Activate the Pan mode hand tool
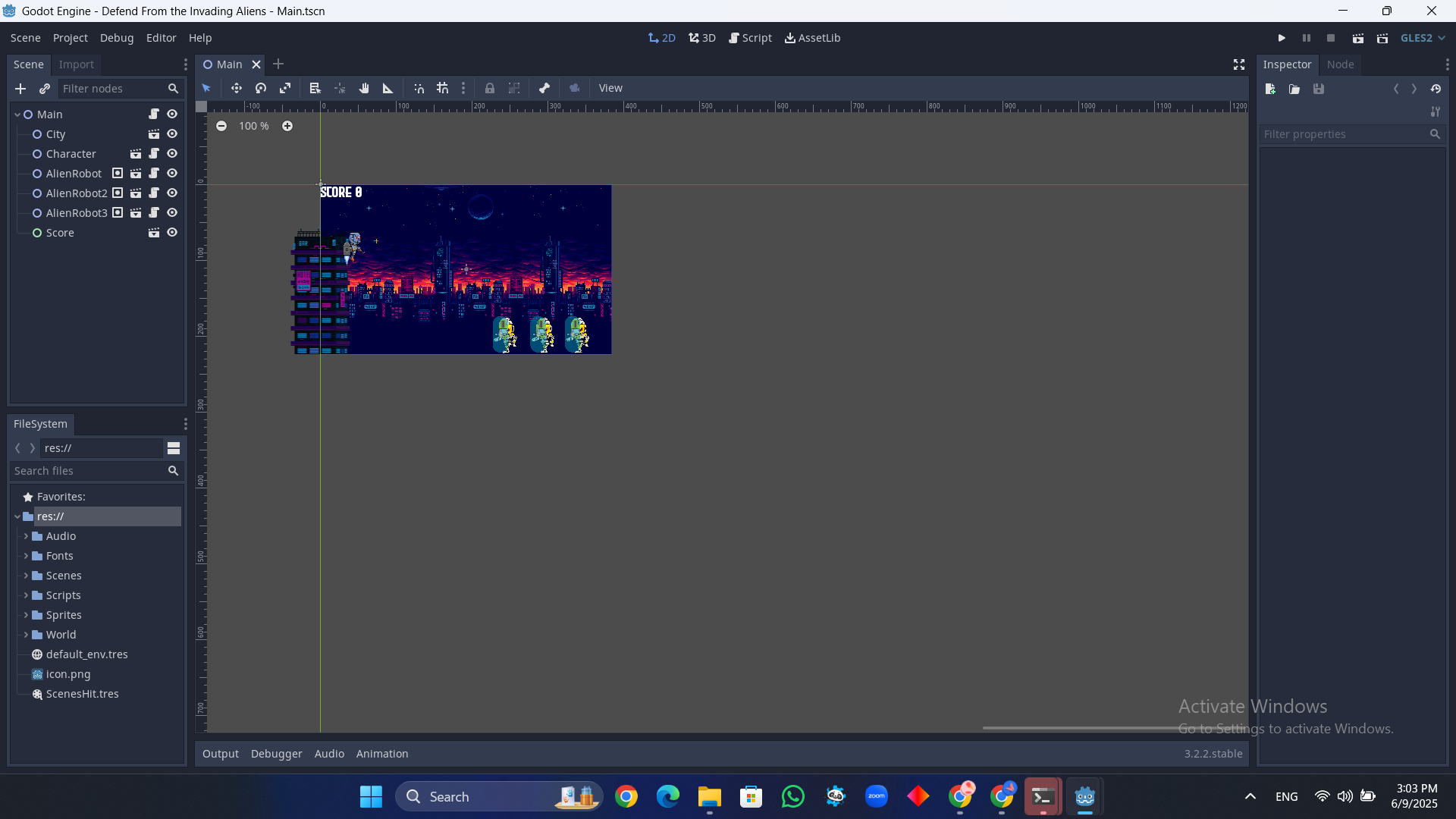Viewport: 1456px width, 819px height. click(x=364, y=88)
